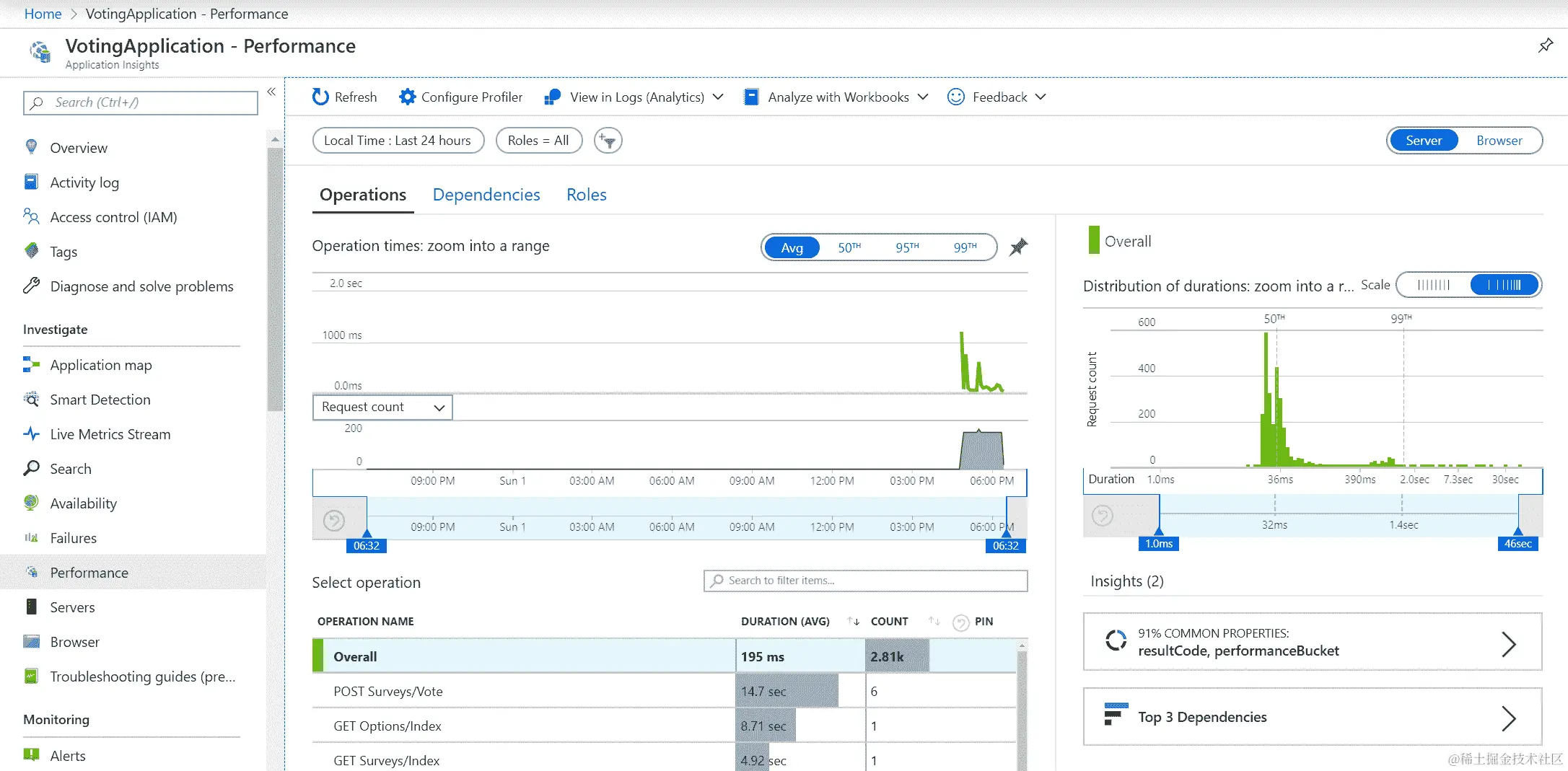Click the Refresh icon in toolbar
Screen dimensions: 1568x771
tap(320, 97)
